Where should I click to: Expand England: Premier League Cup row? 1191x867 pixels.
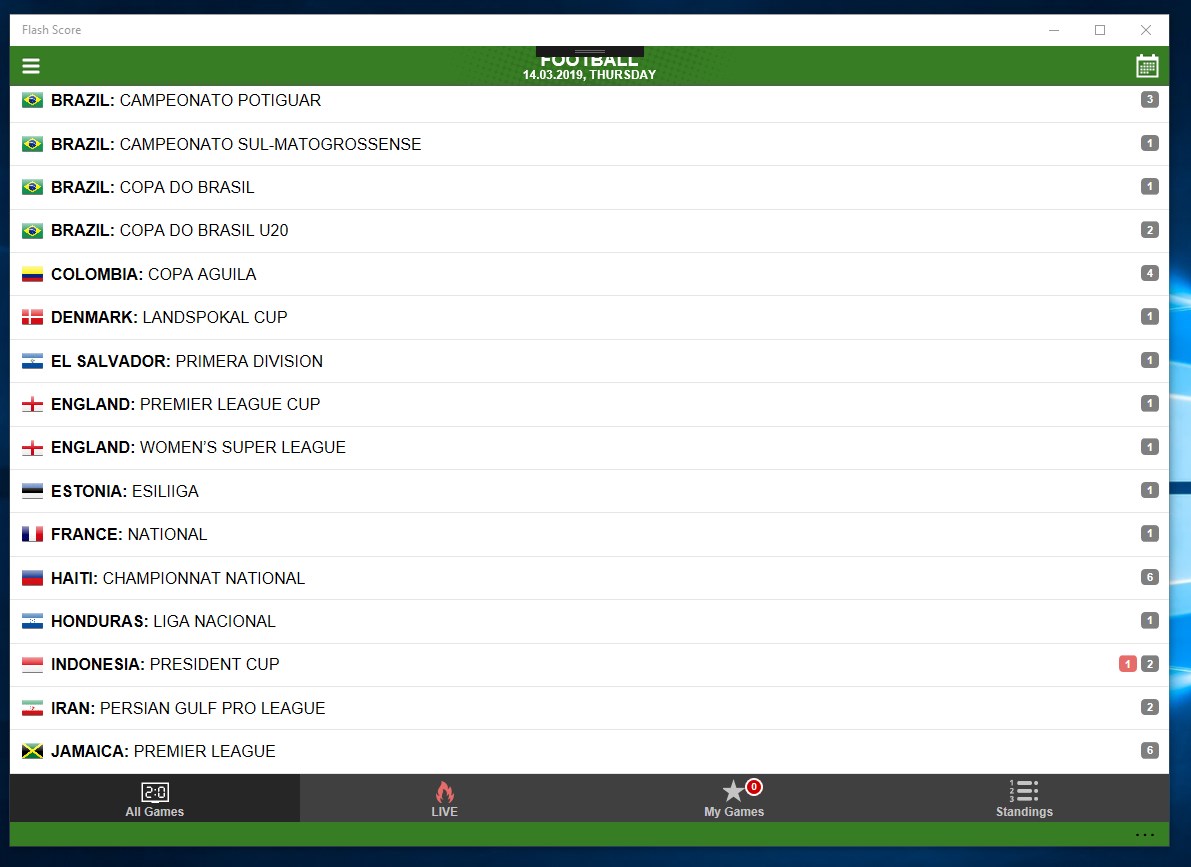[x=589, y=404]
